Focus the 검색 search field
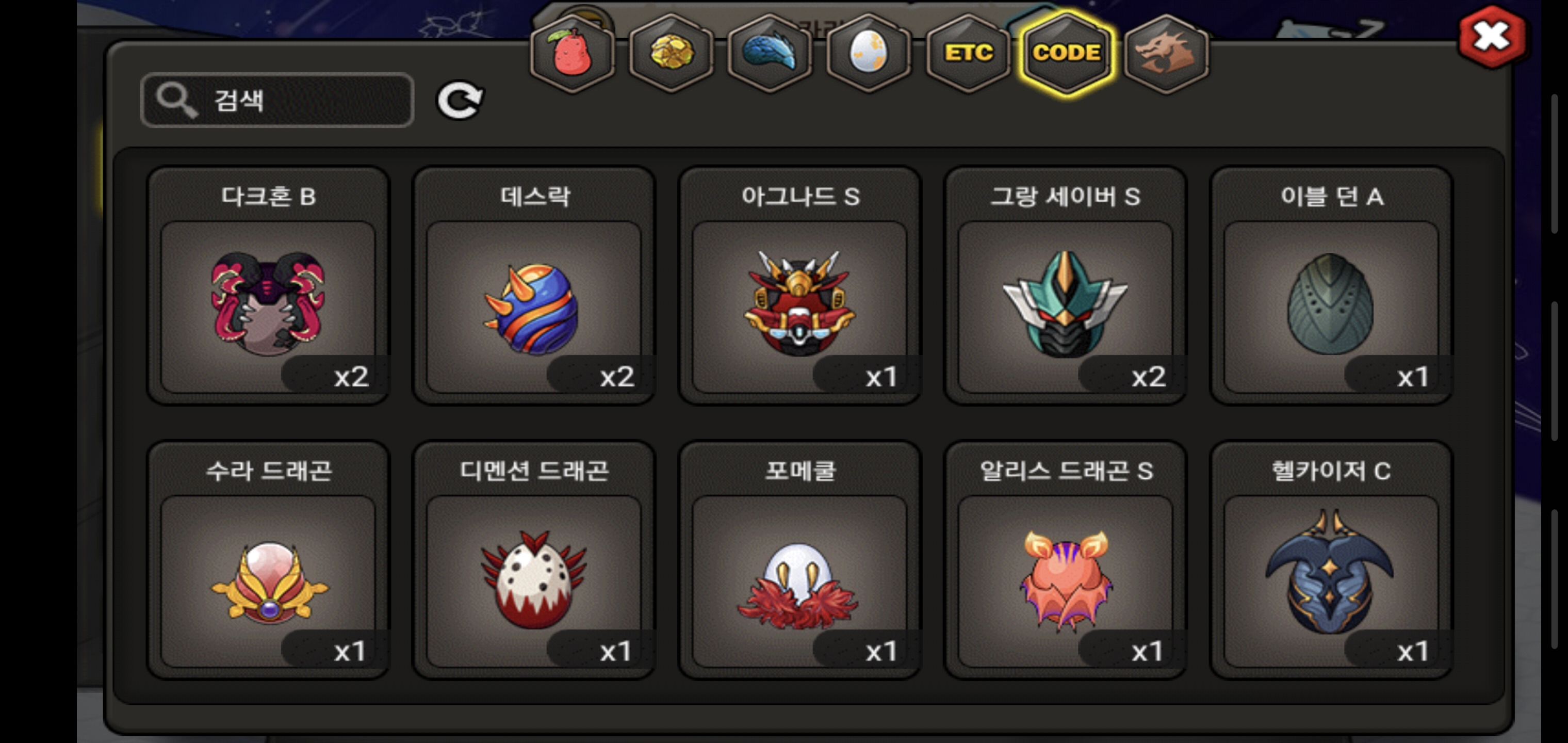The image size is (1568, 743). pyautogui.click(x=277, y=101)
